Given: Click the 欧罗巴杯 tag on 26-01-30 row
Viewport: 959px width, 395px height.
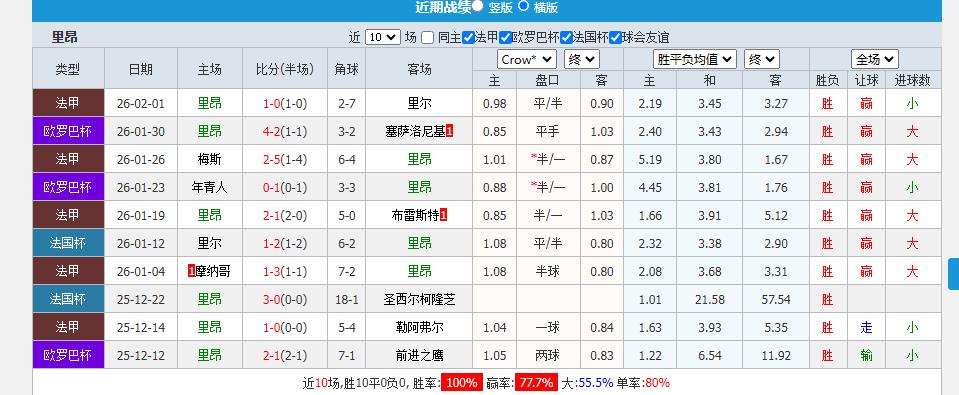Looking at the screenshot, I should [68, 131].
